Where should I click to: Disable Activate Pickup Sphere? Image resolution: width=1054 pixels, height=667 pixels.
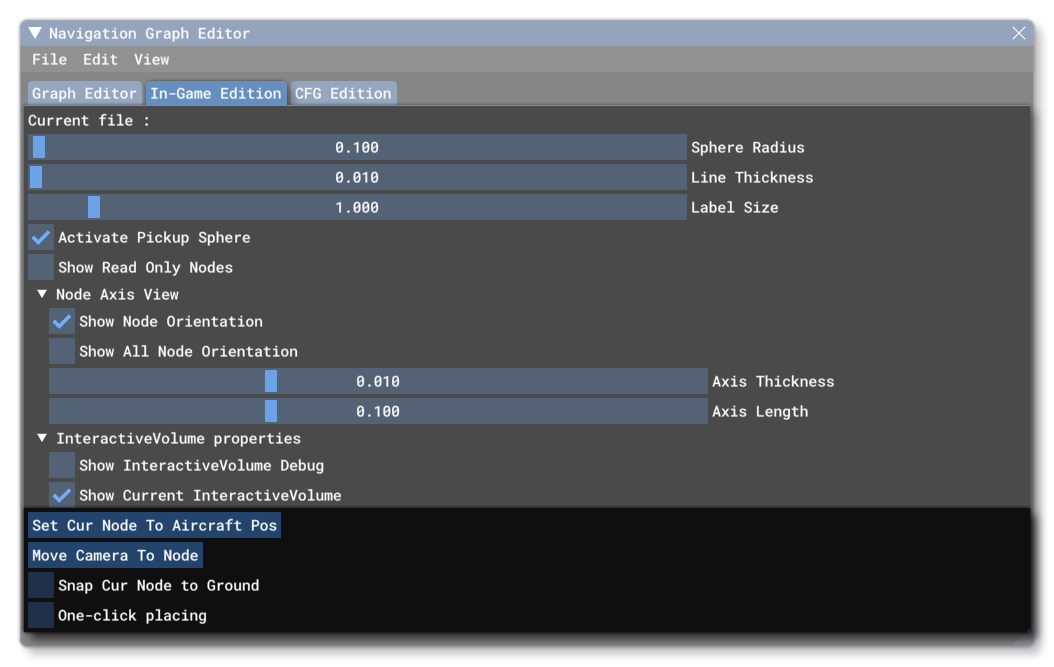coord(40,237)
